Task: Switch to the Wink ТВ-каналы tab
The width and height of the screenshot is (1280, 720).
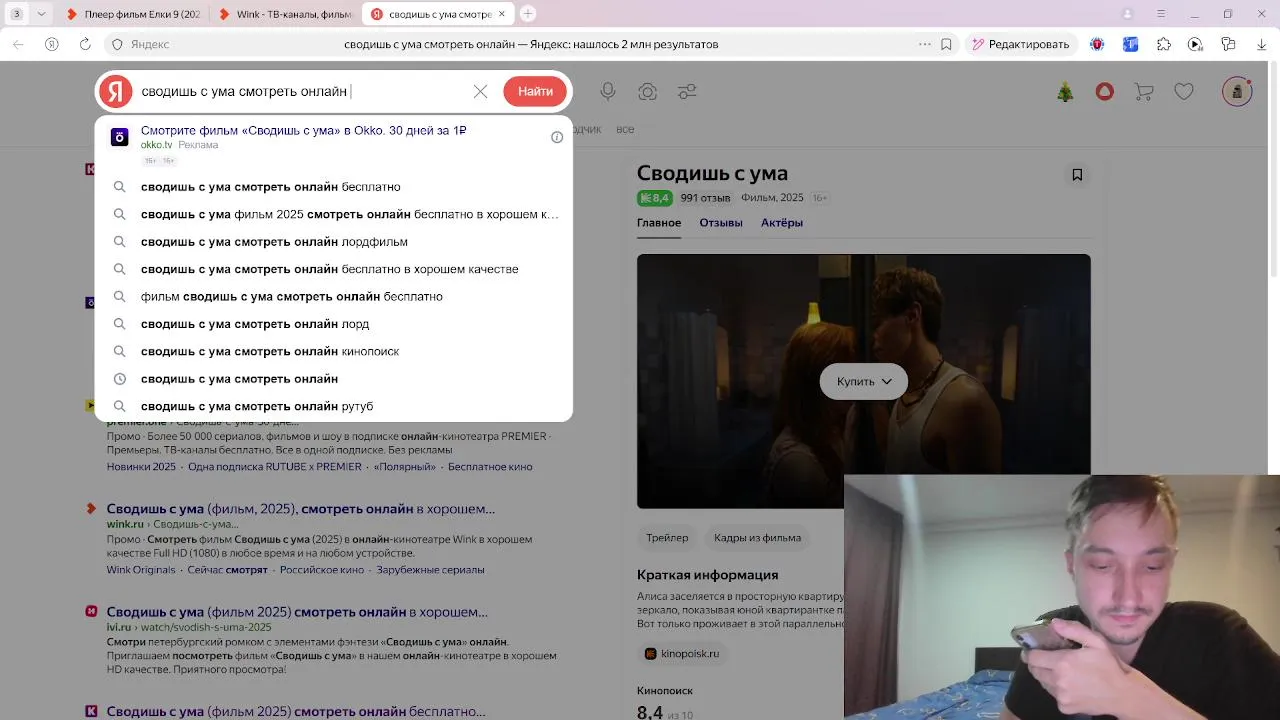Action: point(286,14)
